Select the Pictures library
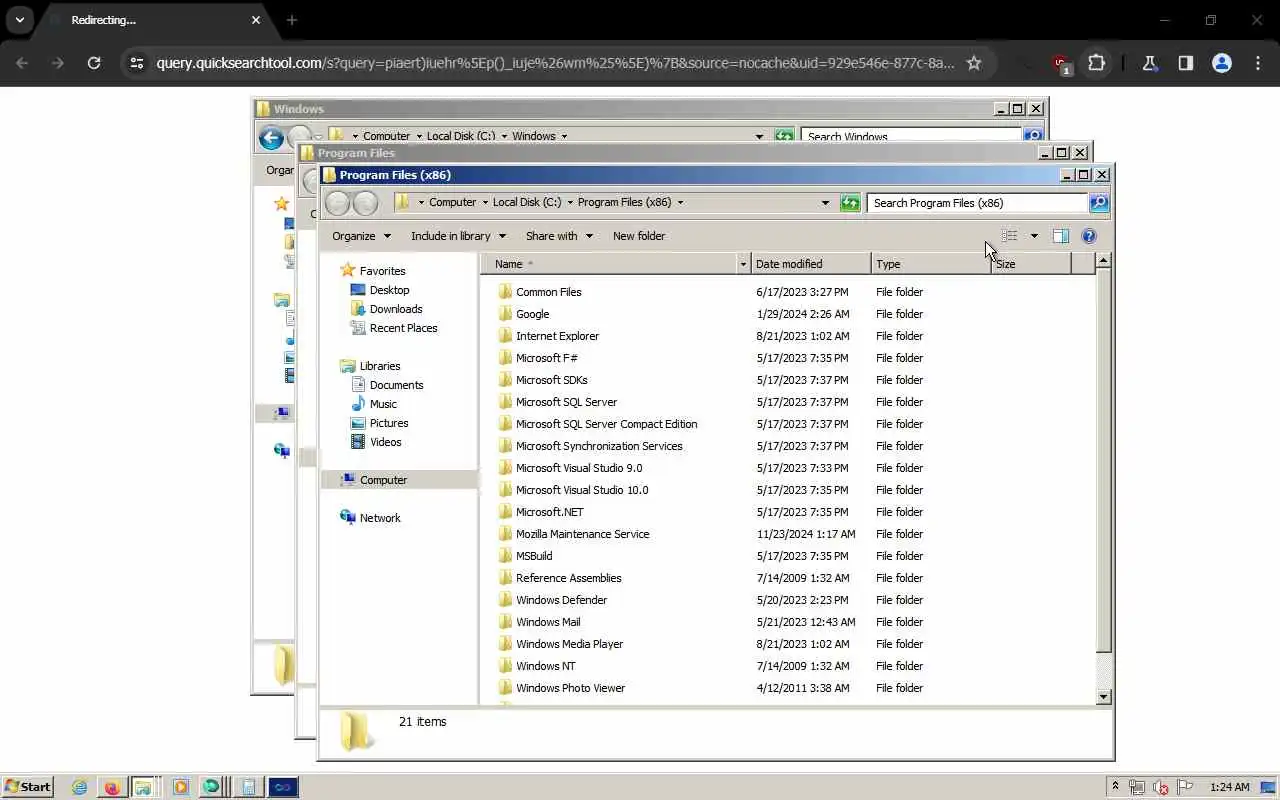 coord(379,423)
